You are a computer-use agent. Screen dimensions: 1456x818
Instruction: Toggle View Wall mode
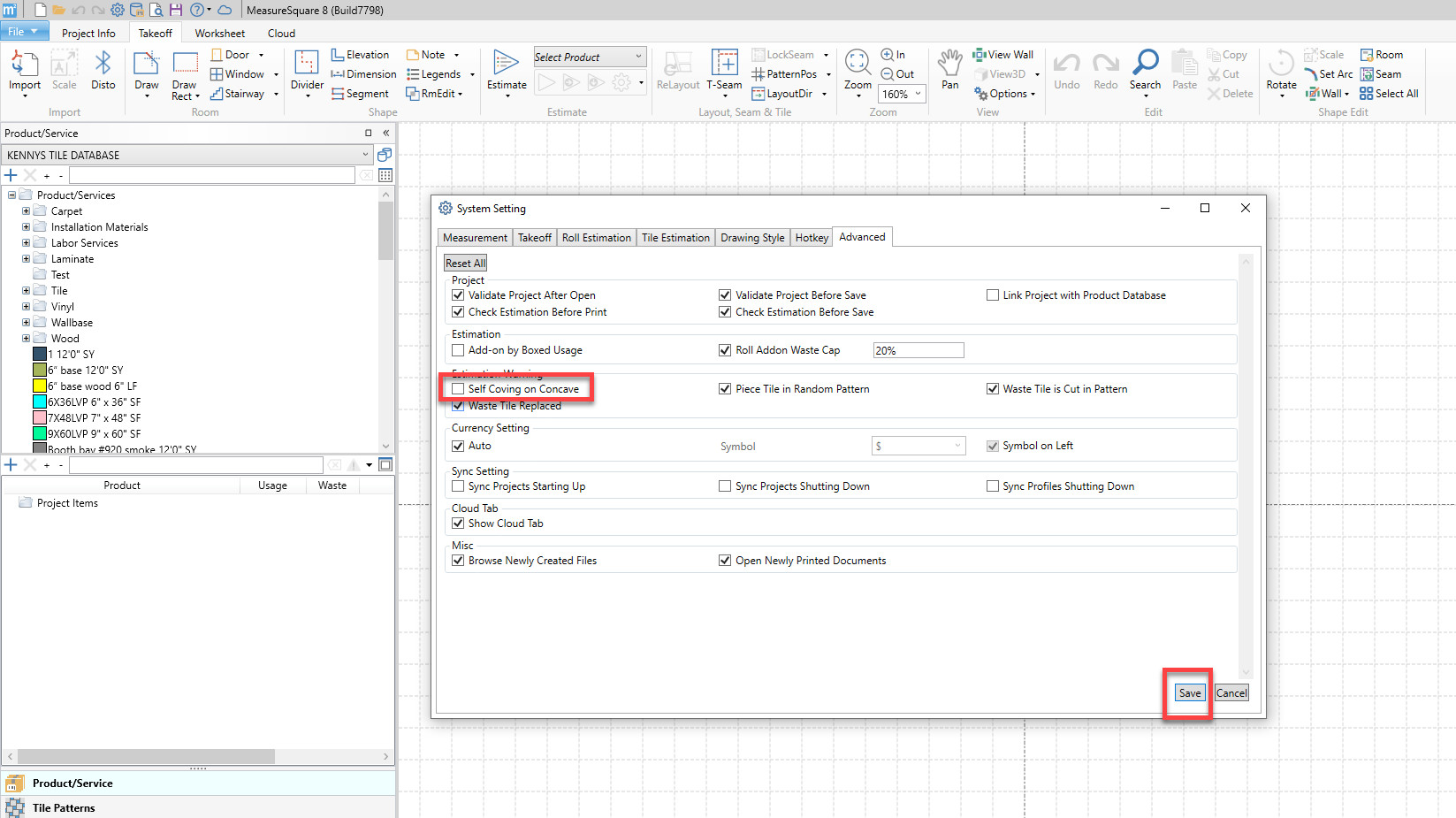coord(1003,55)
